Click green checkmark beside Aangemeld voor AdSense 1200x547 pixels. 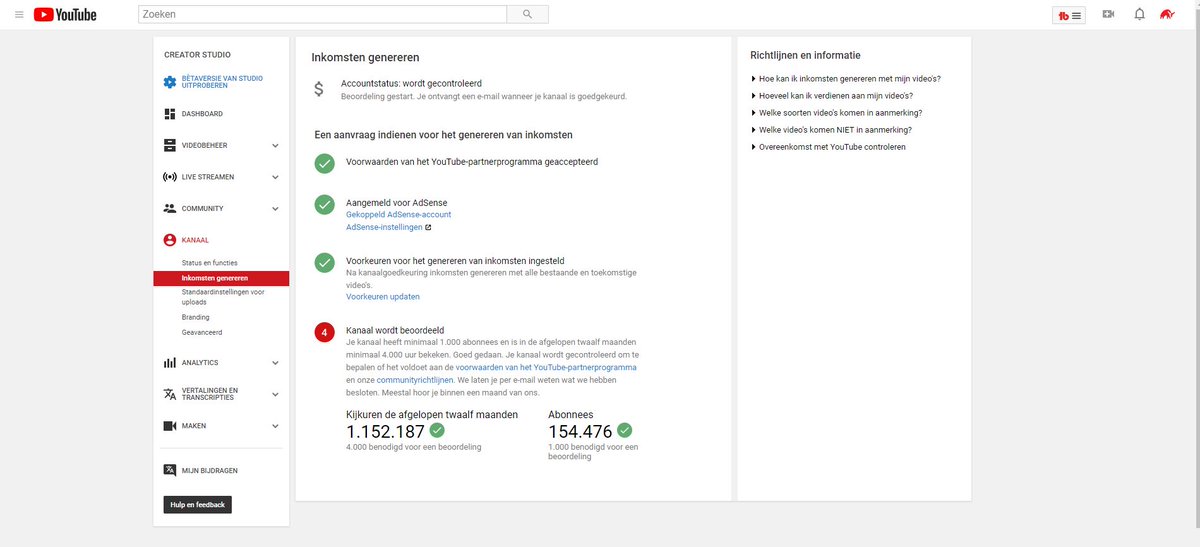coord(324,204)
